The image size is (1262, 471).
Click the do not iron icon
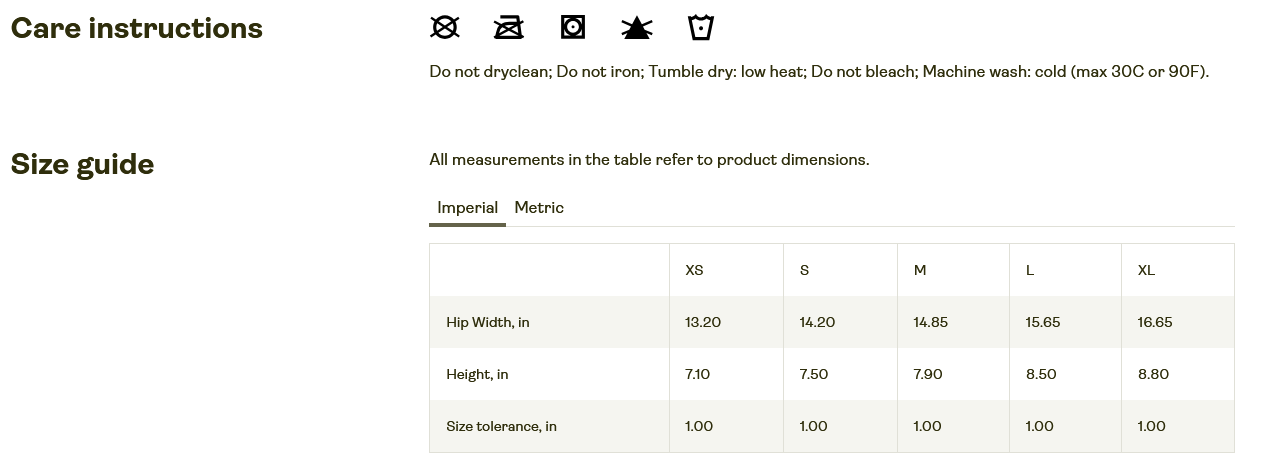point(509,28)
